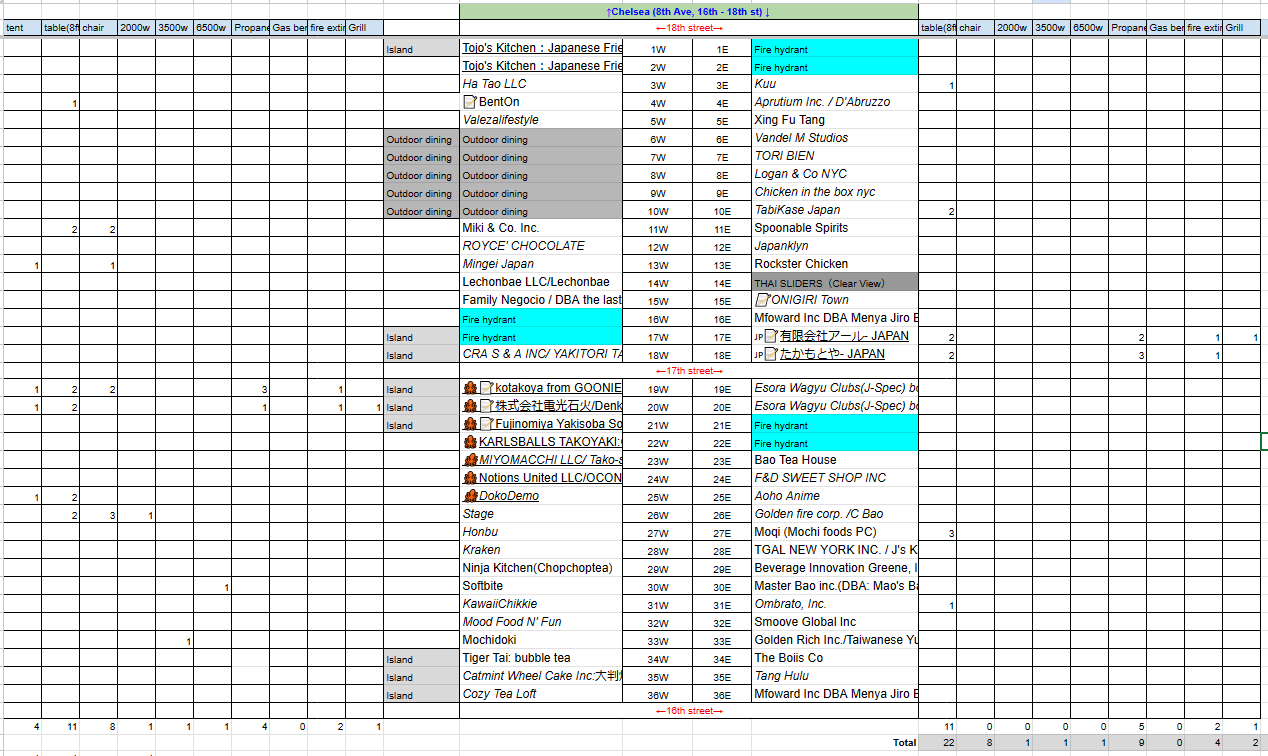Select the Softbite cell

coord(541,586)
